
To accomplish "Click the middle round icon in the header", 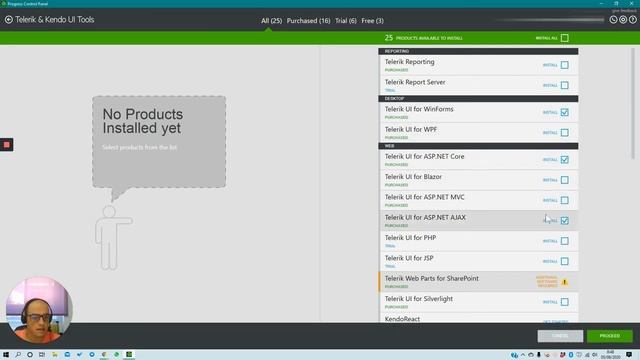I will [623, 20].
